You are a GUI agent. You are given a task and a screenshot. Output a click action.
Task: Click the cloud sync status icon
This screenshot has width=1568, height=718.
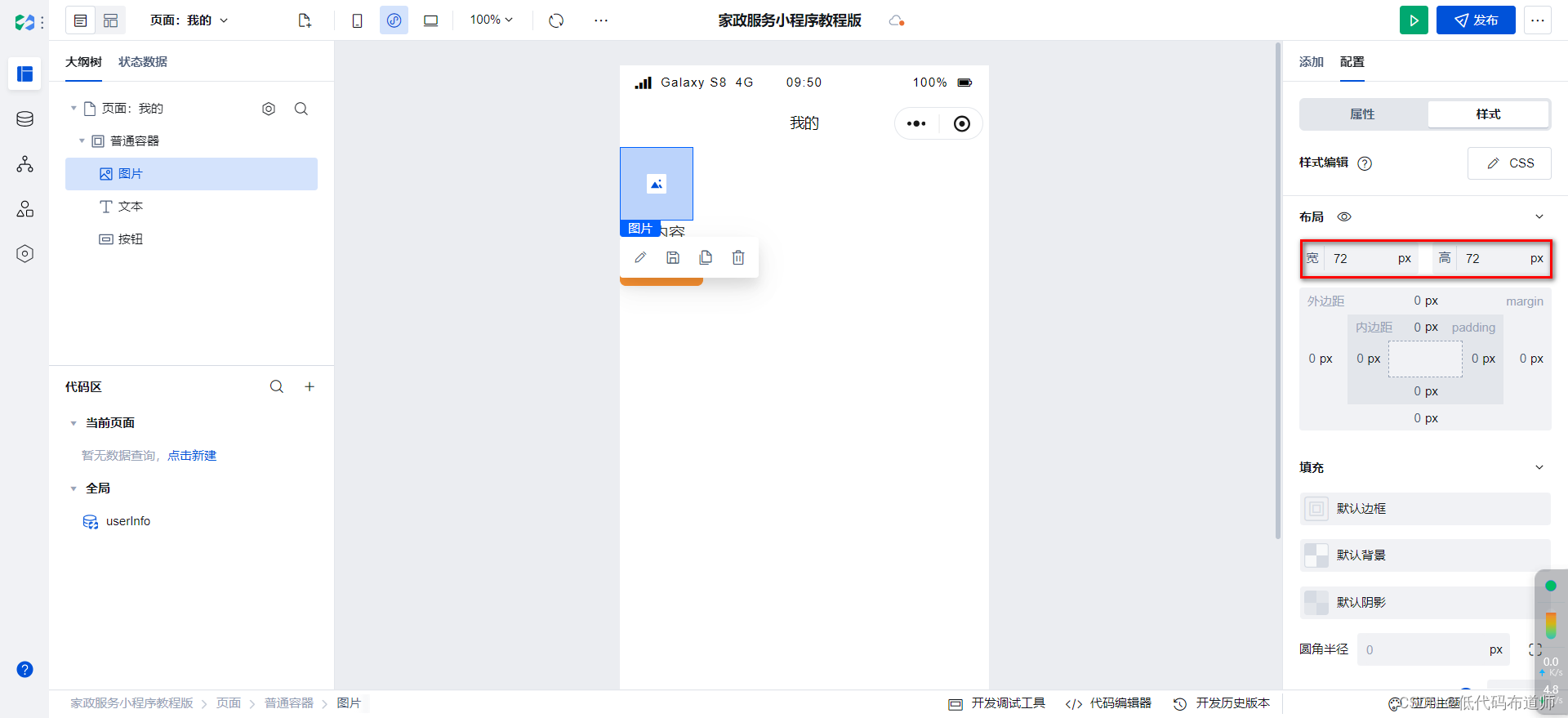[x=897, y=20]
